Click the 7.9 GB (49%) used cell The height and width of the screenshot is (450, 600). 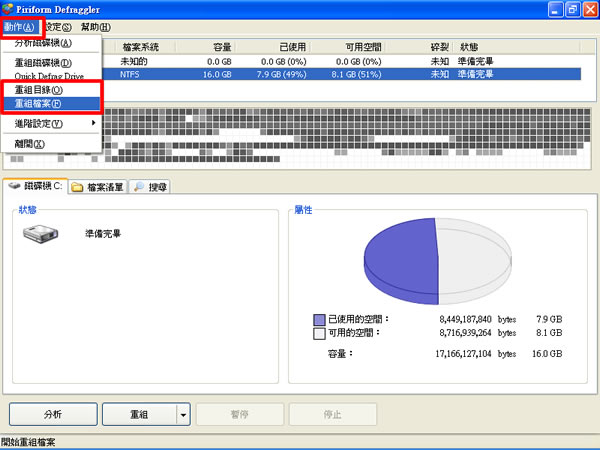(281, 74)
